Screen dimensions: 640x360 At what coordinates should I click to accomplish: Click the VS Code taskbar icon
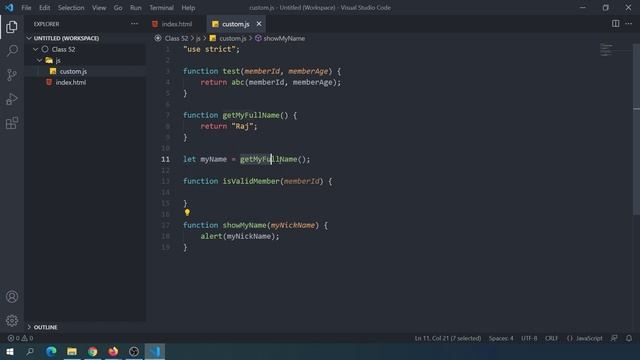(x=155, y=351)
